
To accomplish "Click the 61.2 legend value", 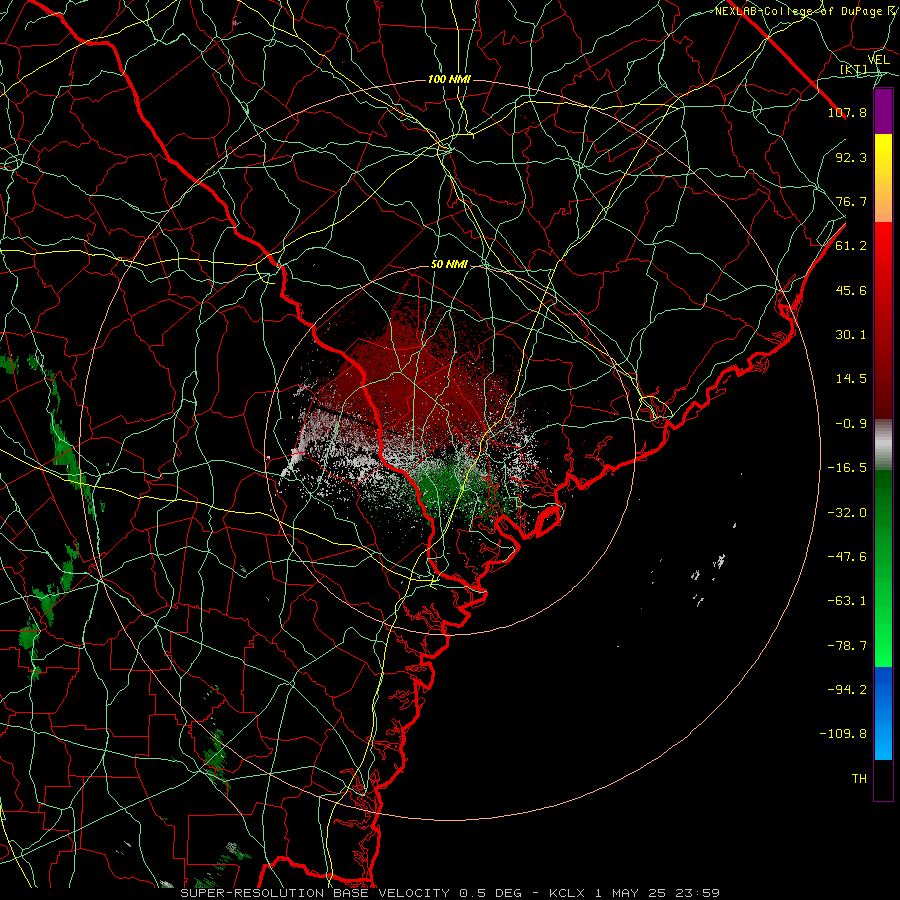I will pyautogui.click(x=851, y=246).
